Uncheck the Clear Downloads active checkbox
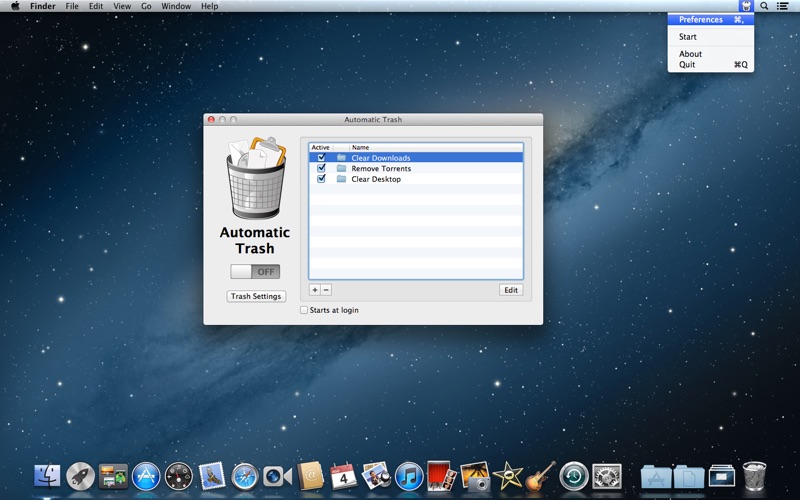This screenshot has height=500, width=800. pyautogui.click(x=321, y=157)
